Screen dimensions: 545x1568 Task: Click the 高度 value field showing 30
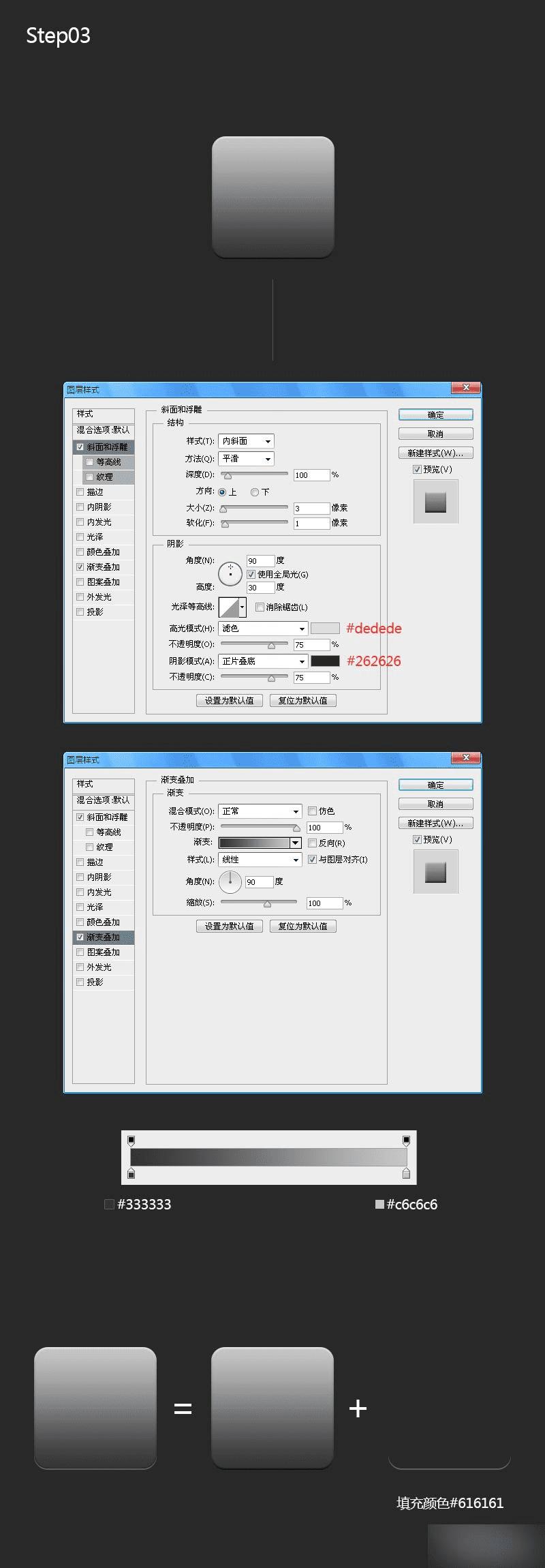[x=260, y=587]
